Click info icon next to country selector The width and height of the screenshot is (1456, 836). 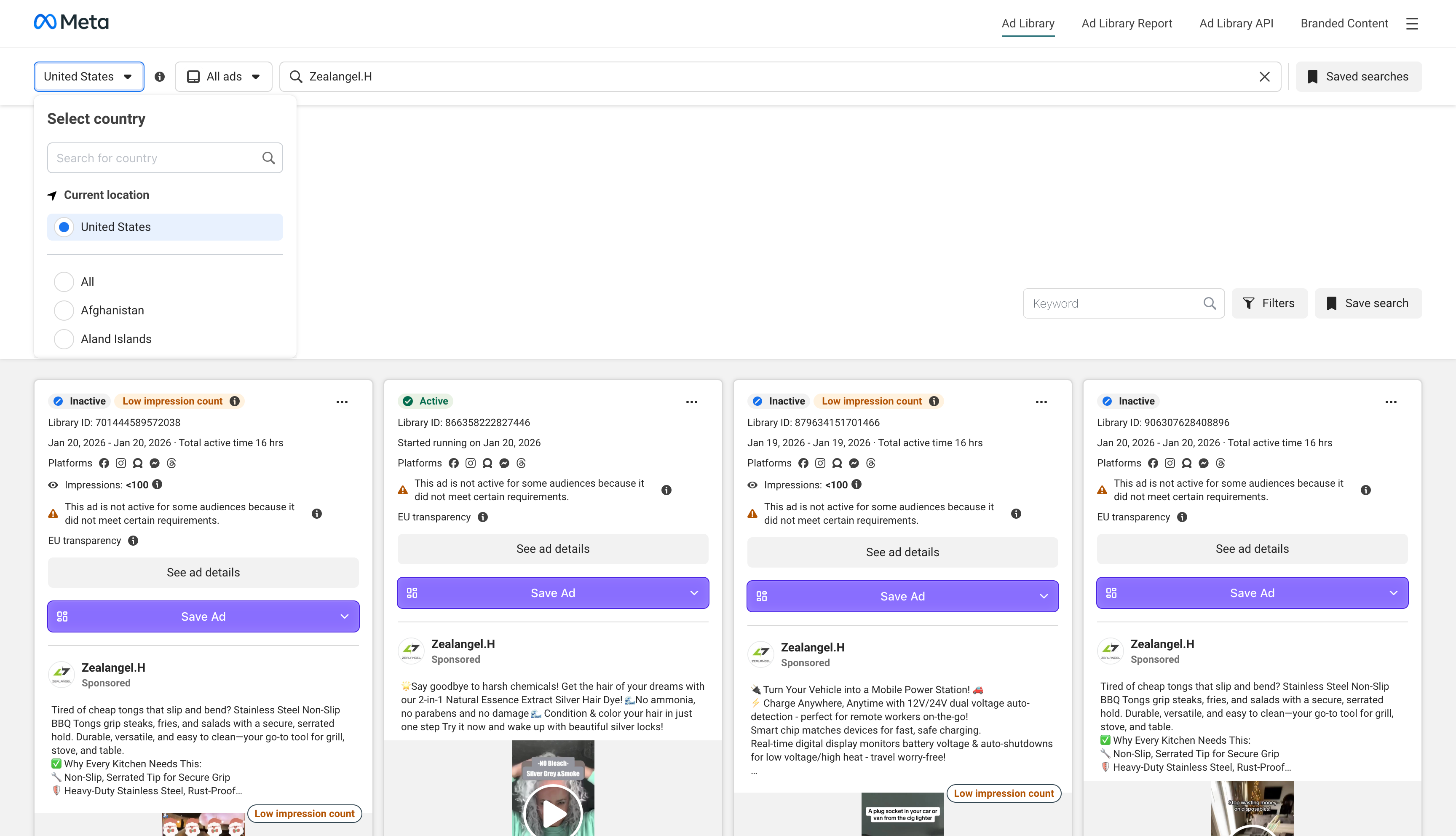pyautogui.click(x=160, y=76)
